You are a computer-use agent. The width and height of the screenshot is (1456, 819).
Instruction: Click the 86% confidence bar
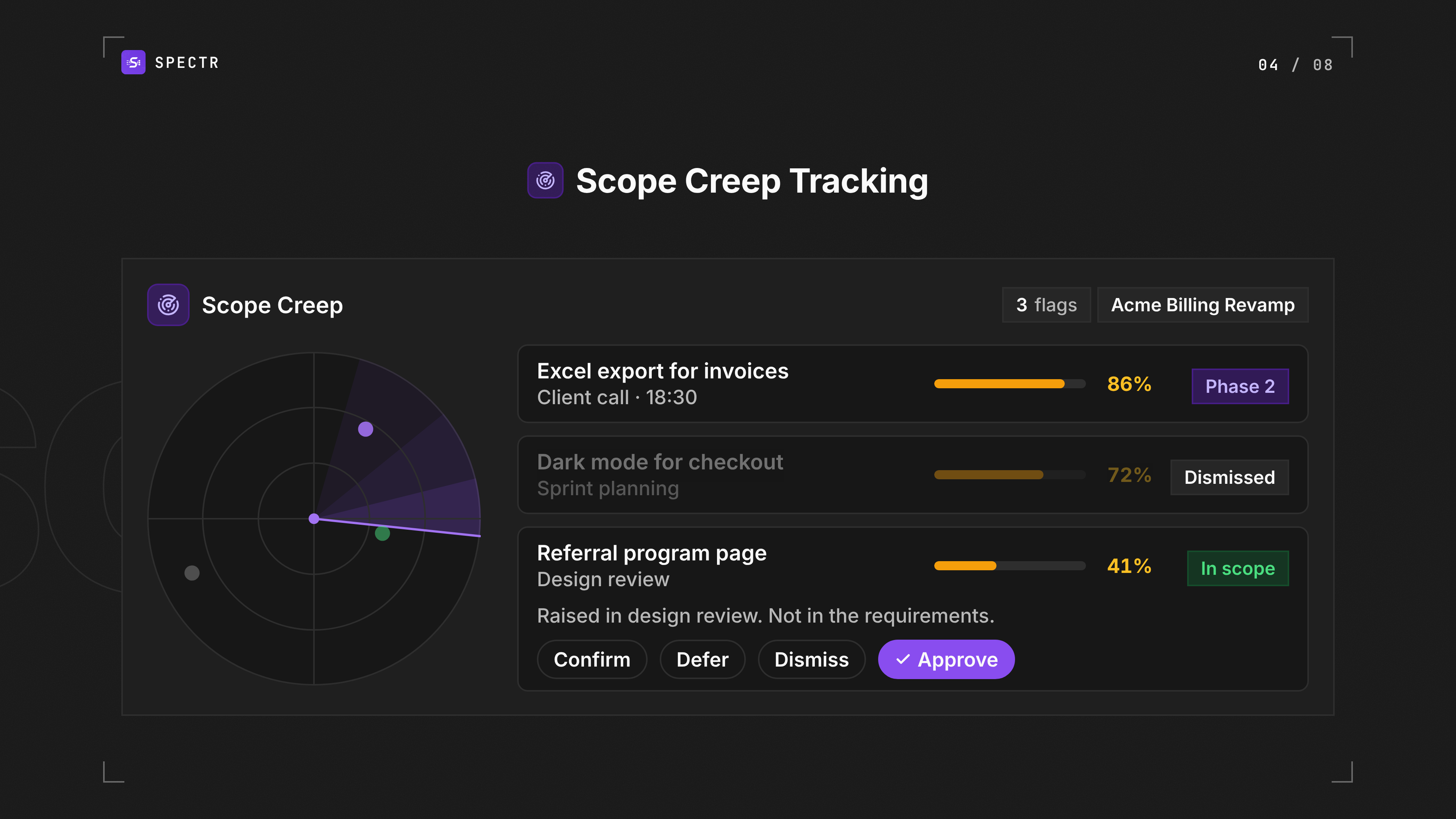tap(1009, 384)
